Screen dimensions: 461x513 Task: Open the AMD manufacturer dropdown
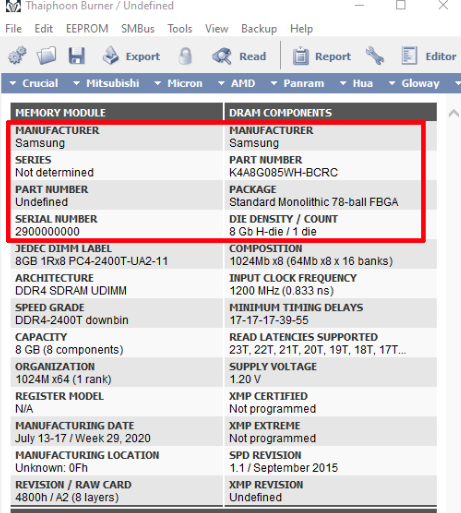(236, 83)
